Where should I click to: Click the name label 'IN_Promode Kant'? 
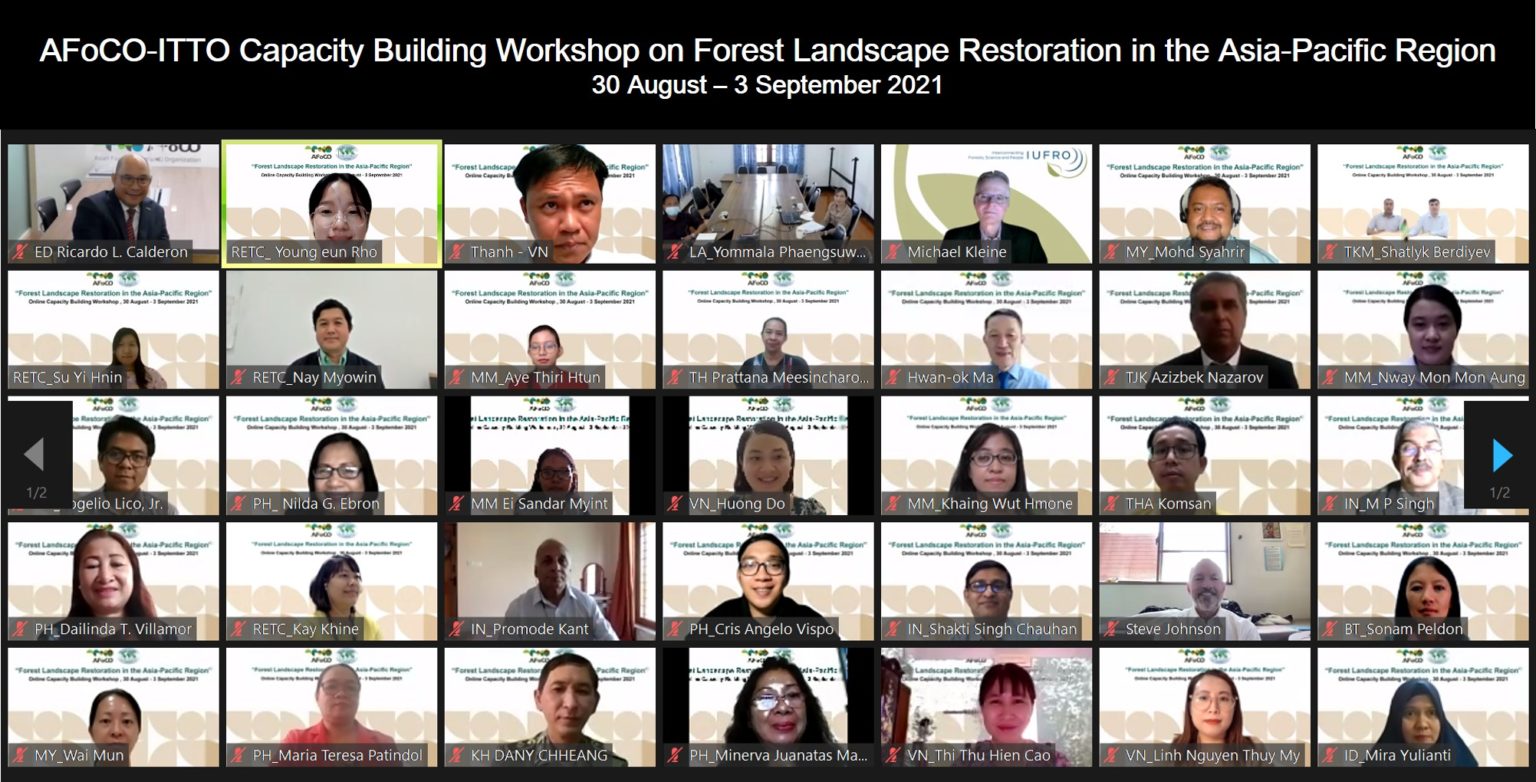click(530, 630)
